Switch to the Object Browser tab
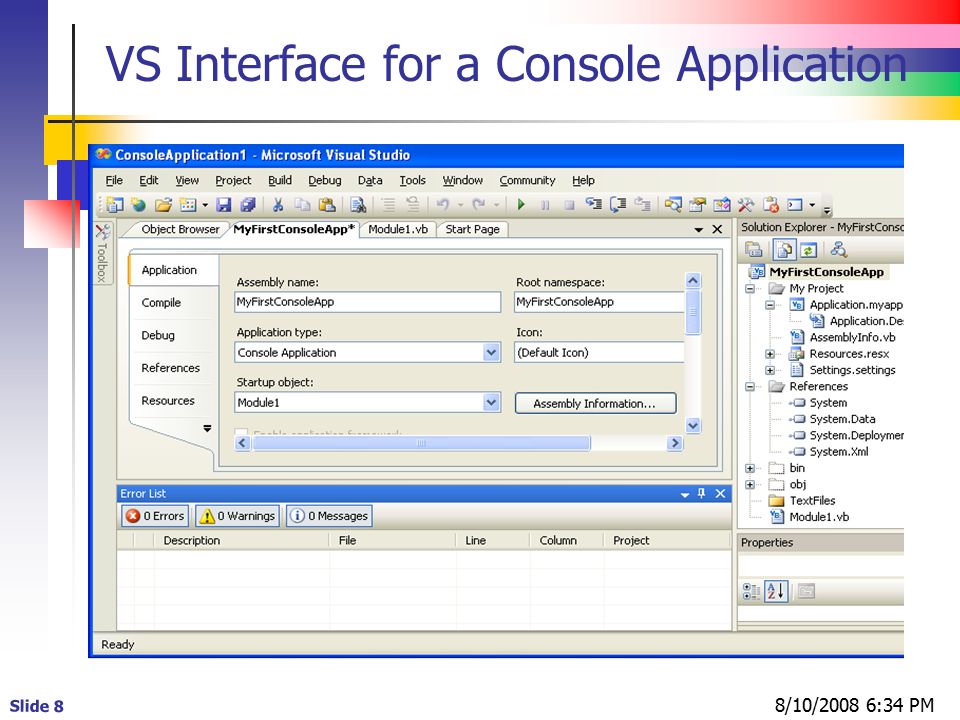Viewport: 960px width, 720px height. [x=180, y=229]
